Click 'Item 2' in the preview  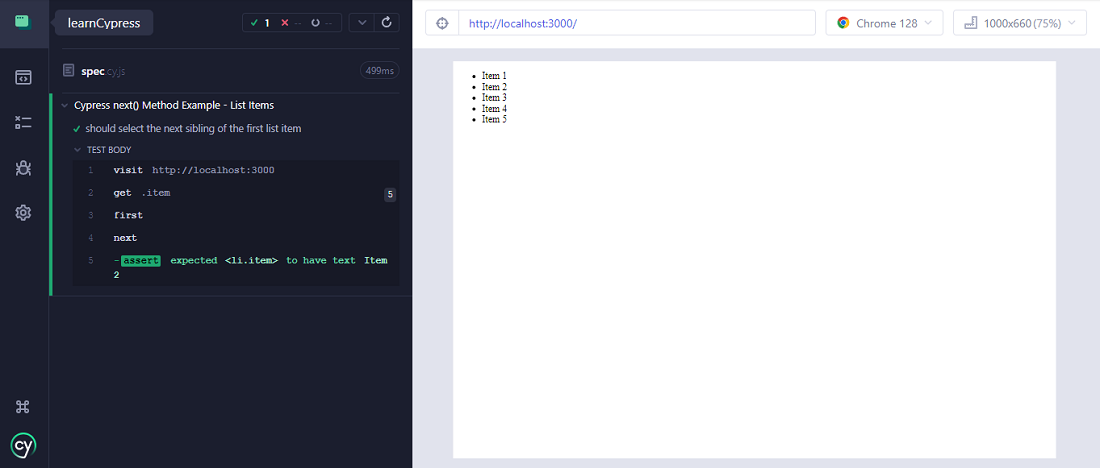[x=494, y=87]
